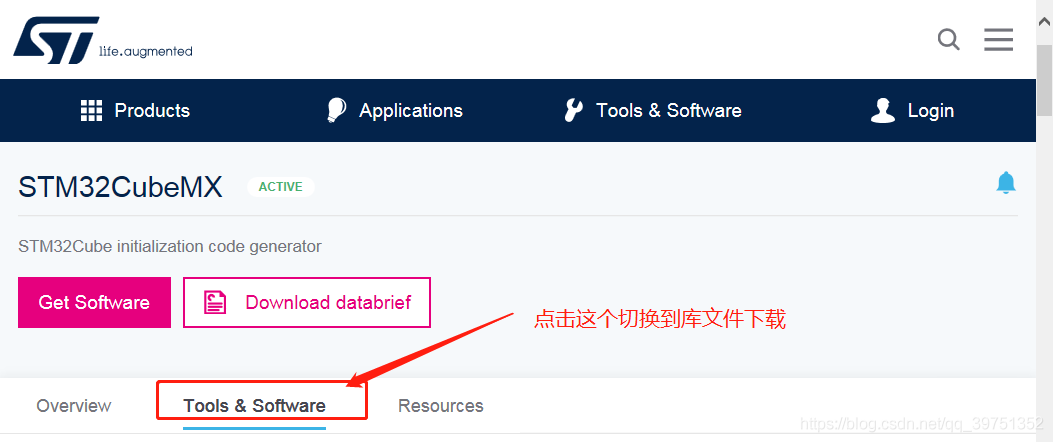1053x442 pixels.
Task: Click the blue notification bell icon
Action: pyautogui.click(x=1005, y=183)
